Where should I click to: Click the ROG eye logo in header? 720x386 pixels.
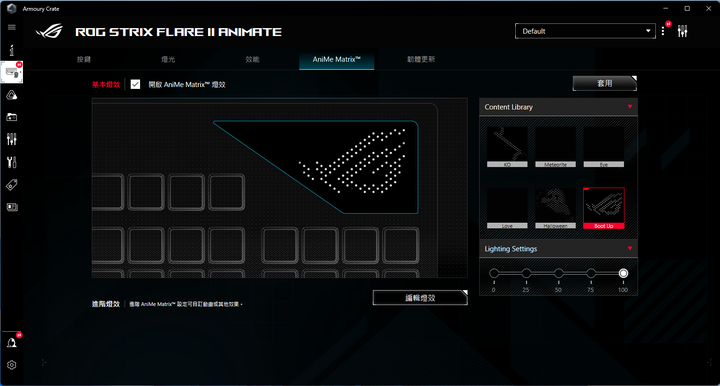(x=49, y=31)
